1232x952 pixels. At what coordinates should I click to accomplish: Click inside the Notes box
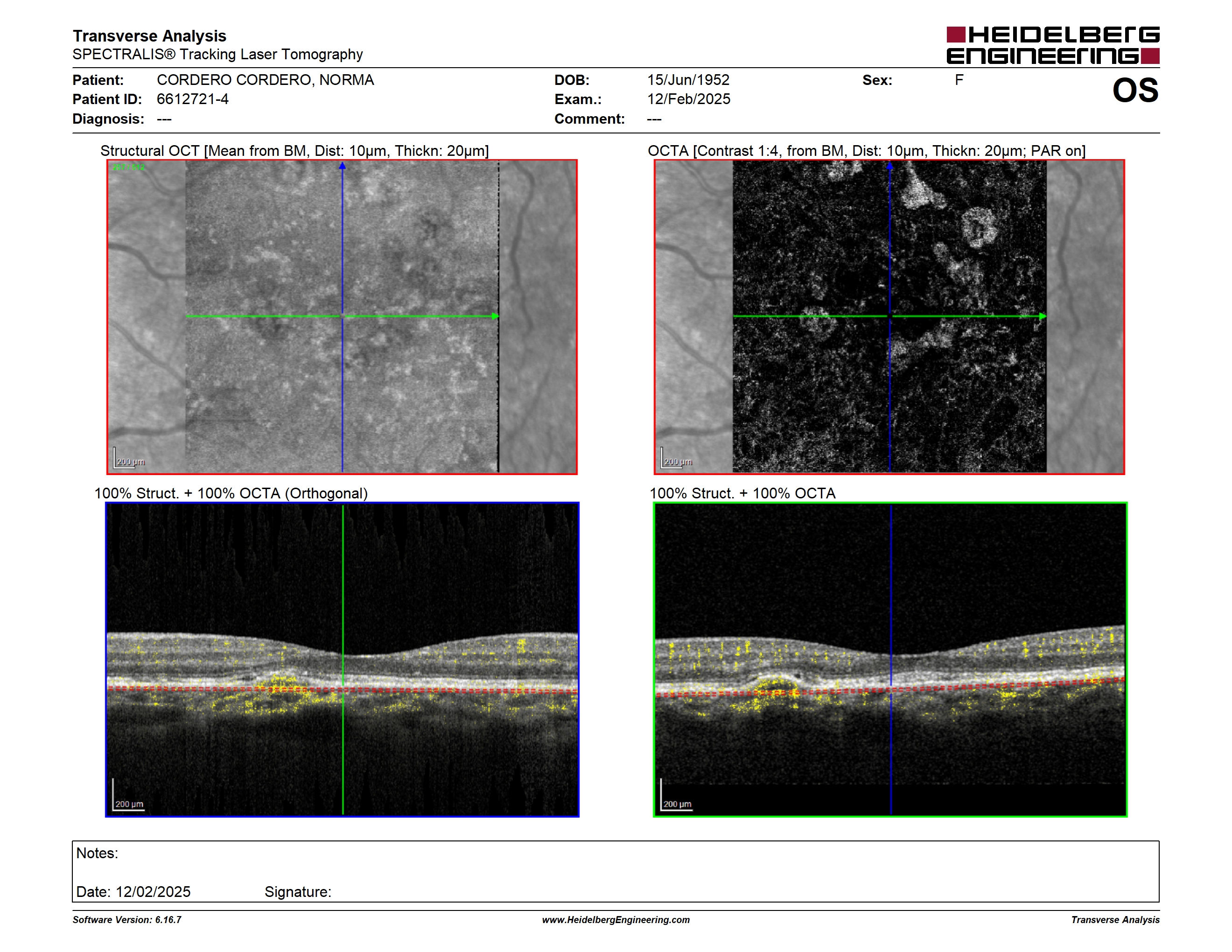616,871
